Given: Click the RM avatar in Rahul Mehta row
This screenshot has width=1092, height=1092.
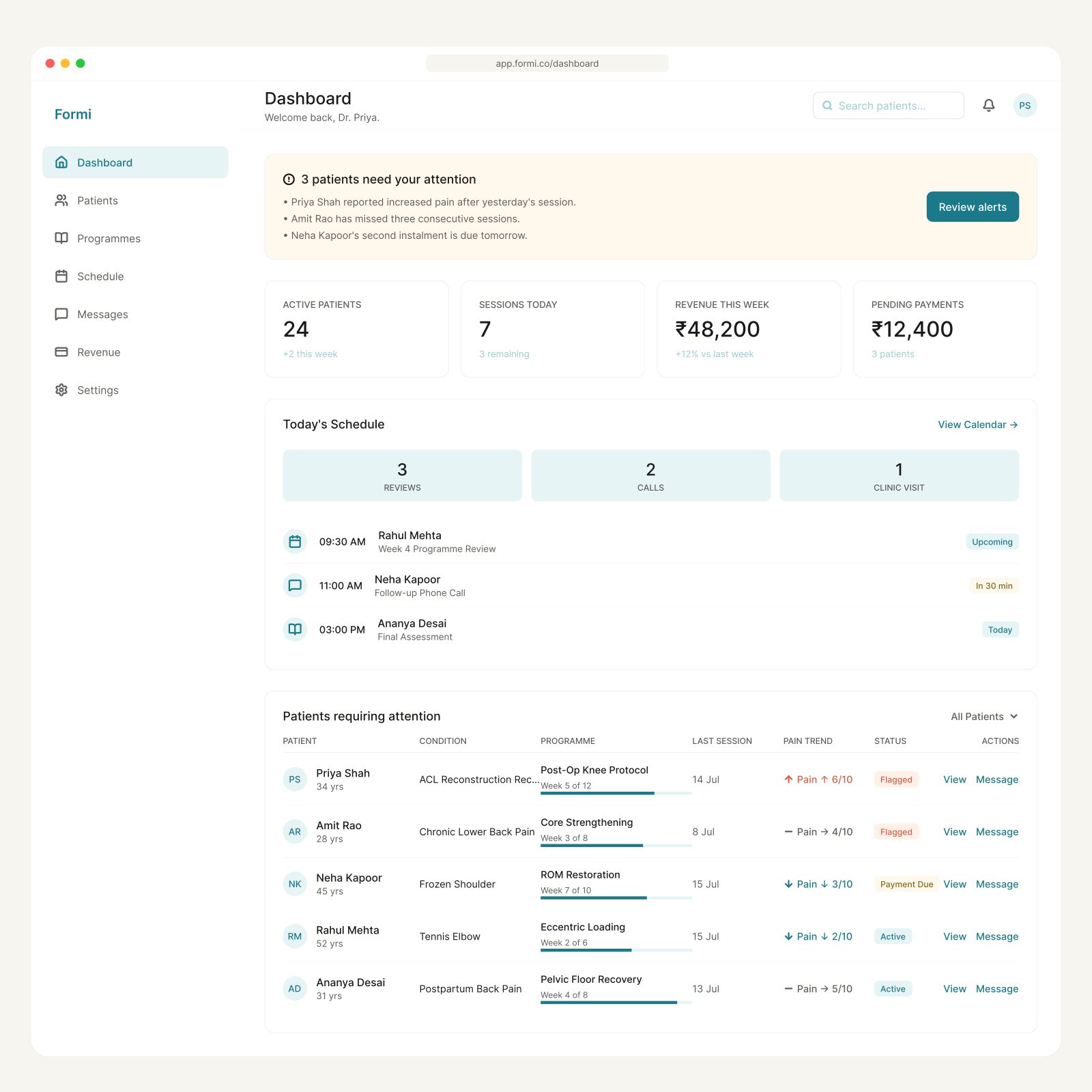Looking at the screenshot, I should (295, 936).
